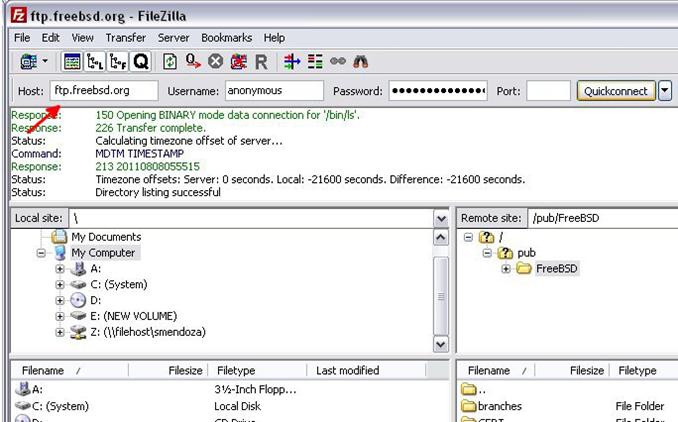The image size is (678, 422).
Task: Collapse the remote root / node
Action: (x=468, y=237)
